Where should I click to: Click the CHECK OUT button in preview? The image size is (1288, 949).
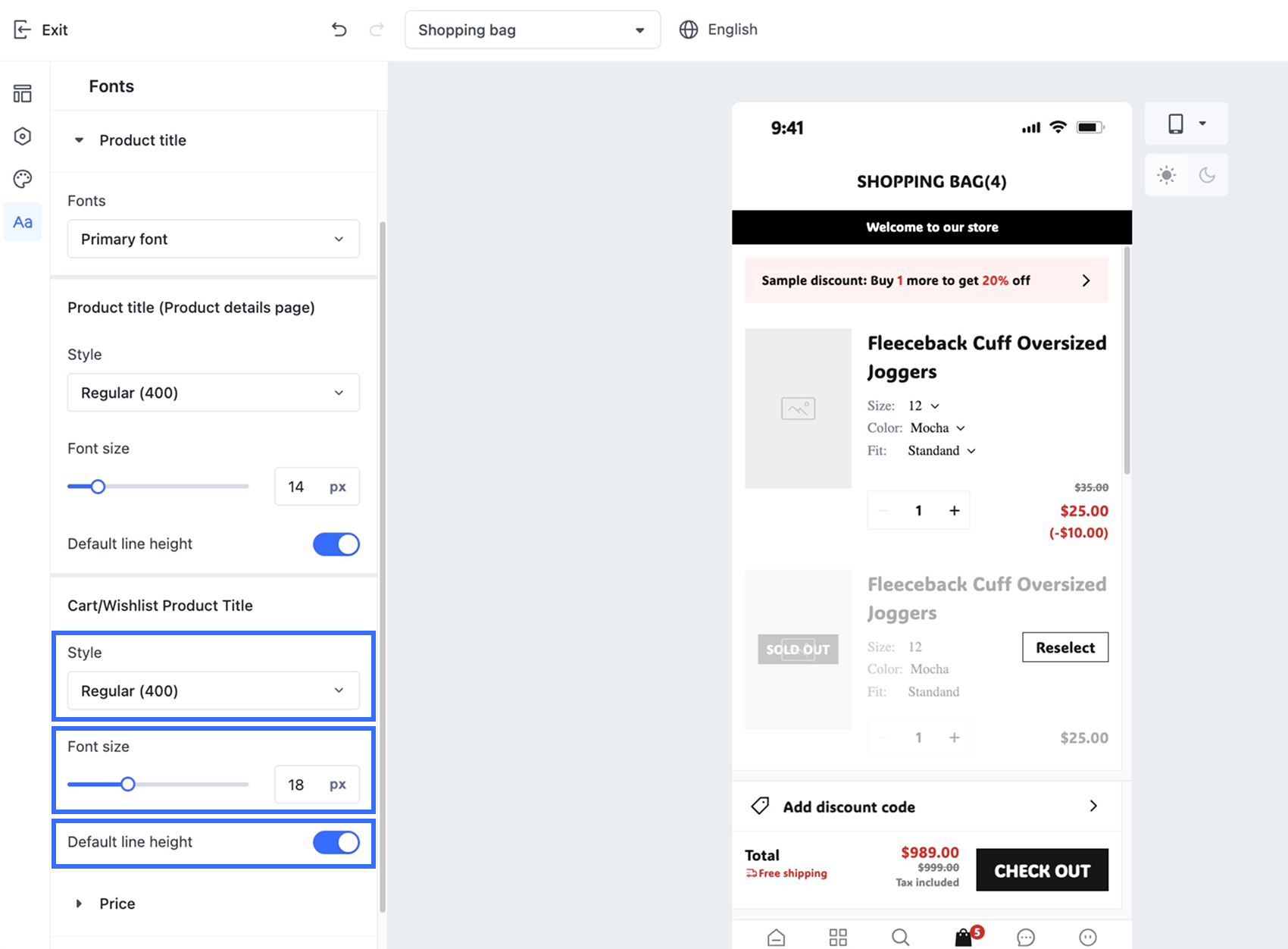(x=1042, y=870)
